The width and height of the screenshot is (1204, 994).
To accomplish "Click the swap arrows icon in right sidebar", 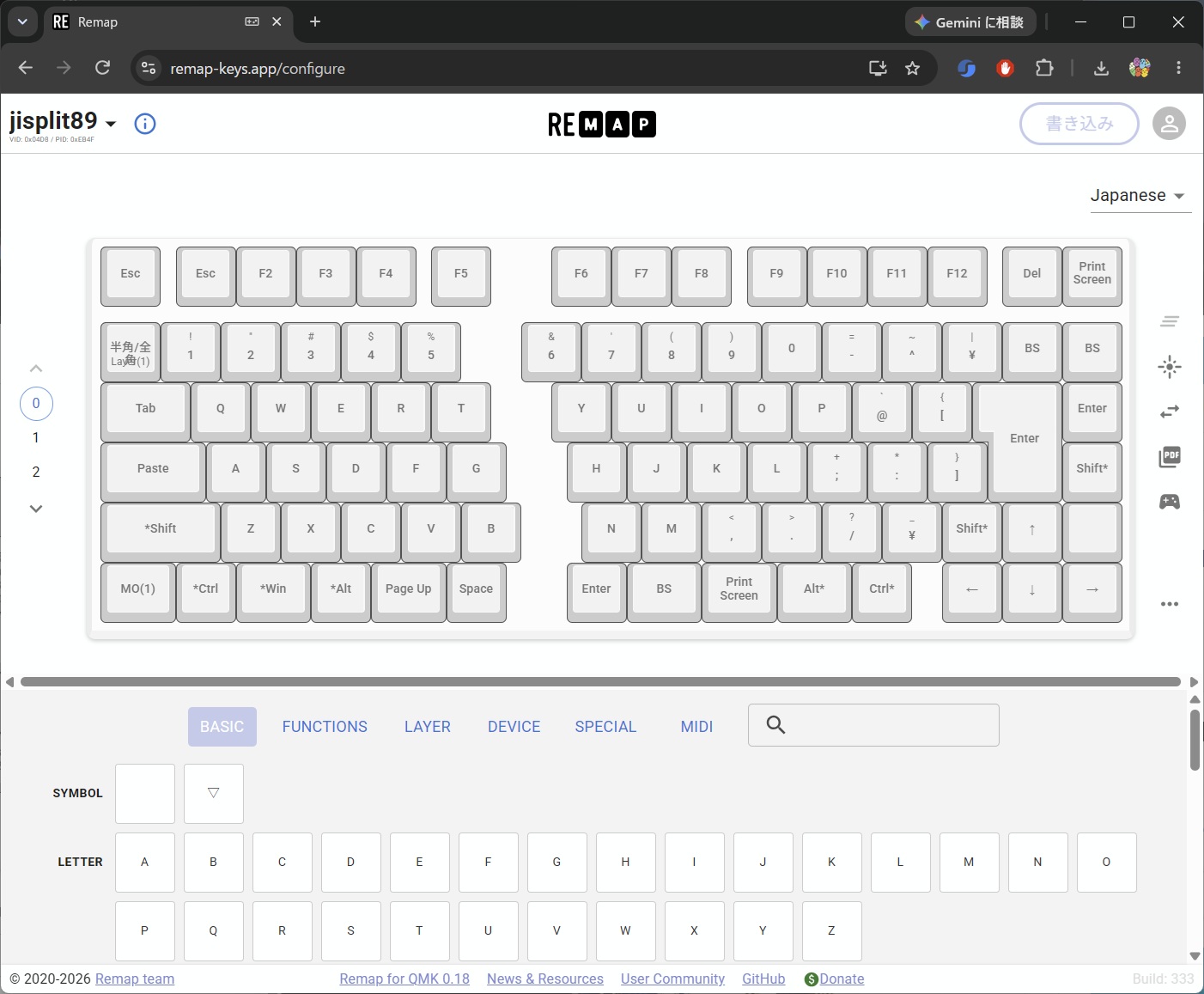I will point(1169,412).
